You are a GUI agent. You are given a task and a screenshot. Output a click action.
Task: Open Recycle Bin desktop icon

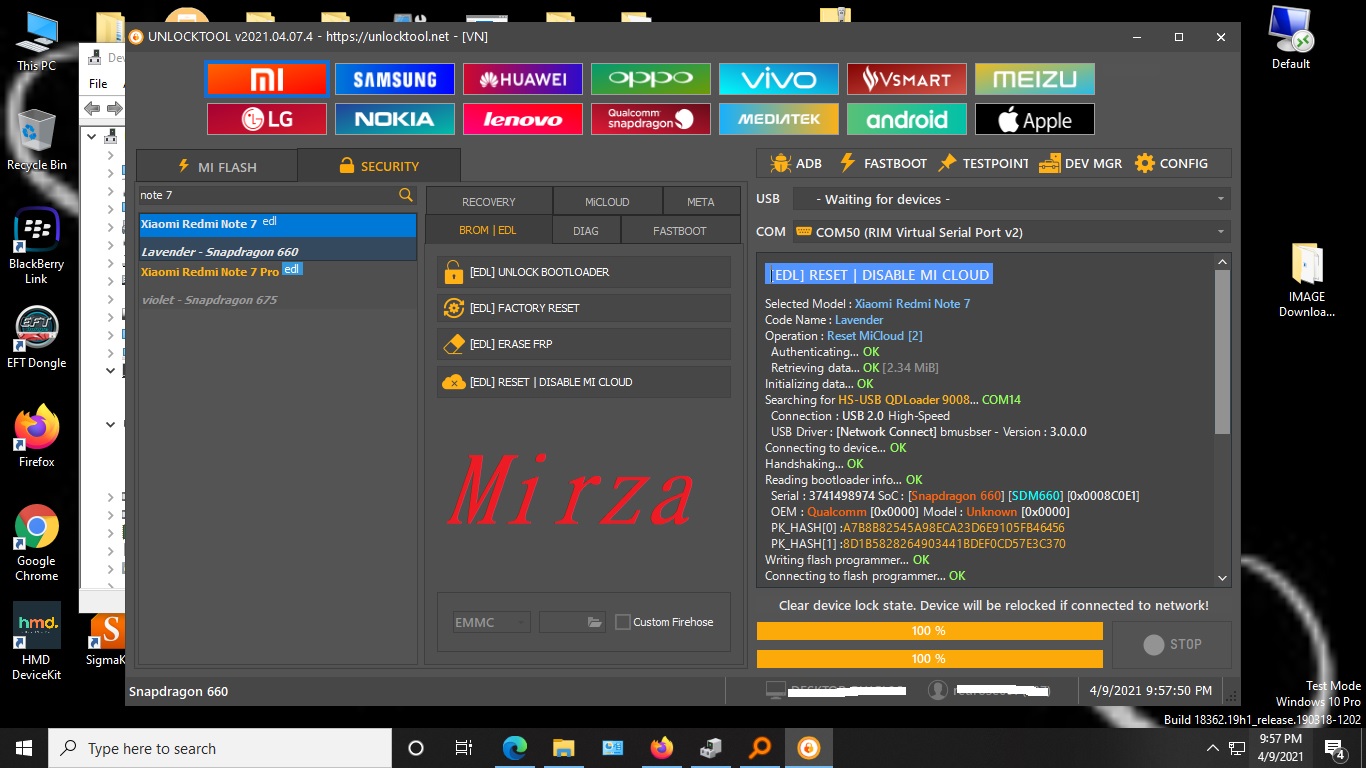[37, 141]
